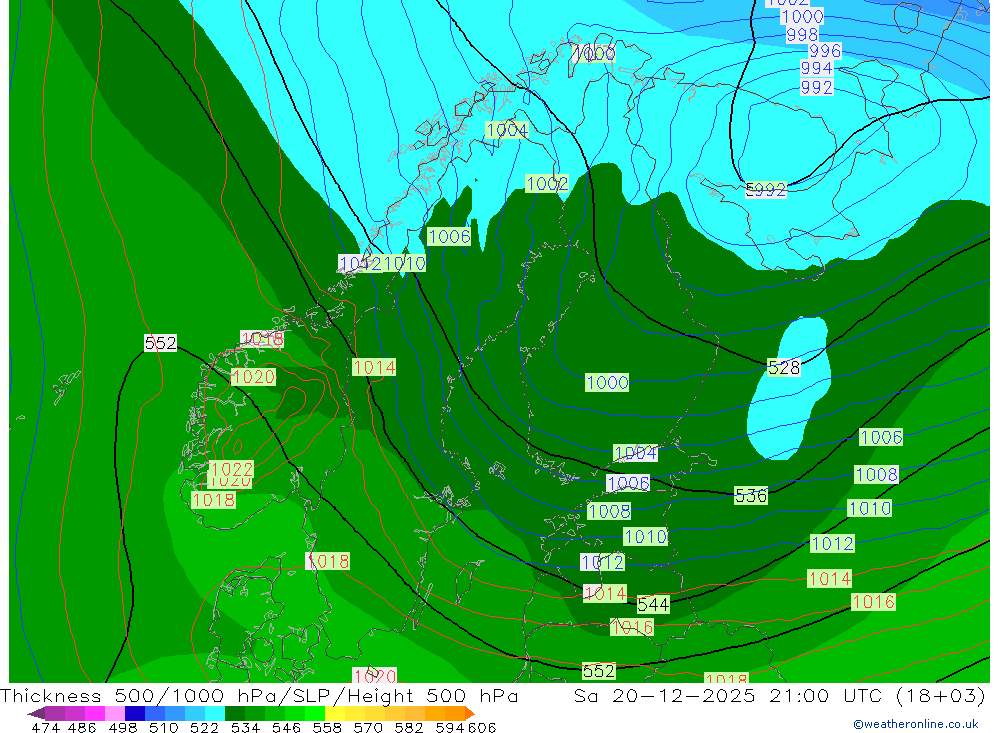Click the 996 isobar label

click(x=825, y=51)
